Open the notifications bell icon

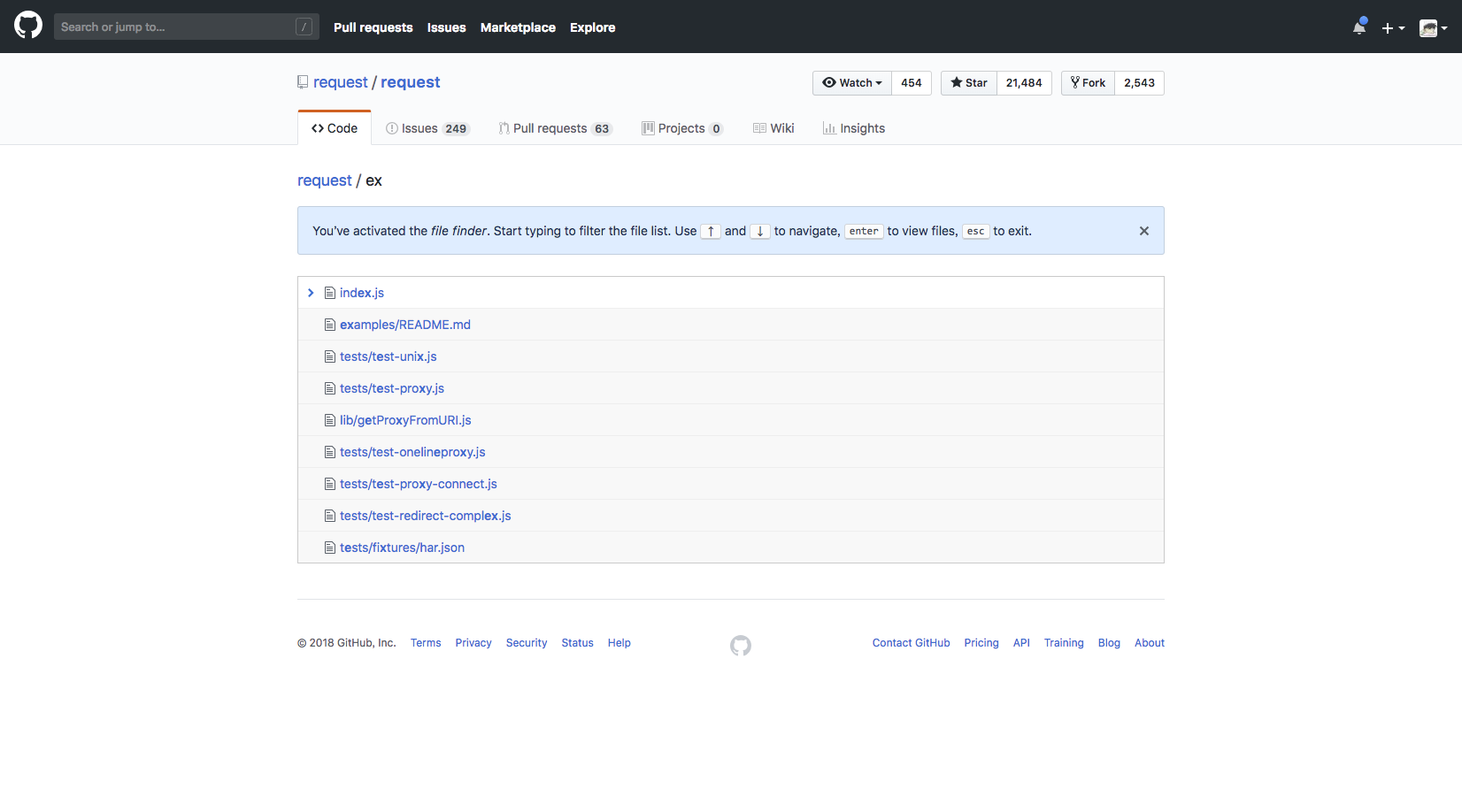pos(1359,27)
